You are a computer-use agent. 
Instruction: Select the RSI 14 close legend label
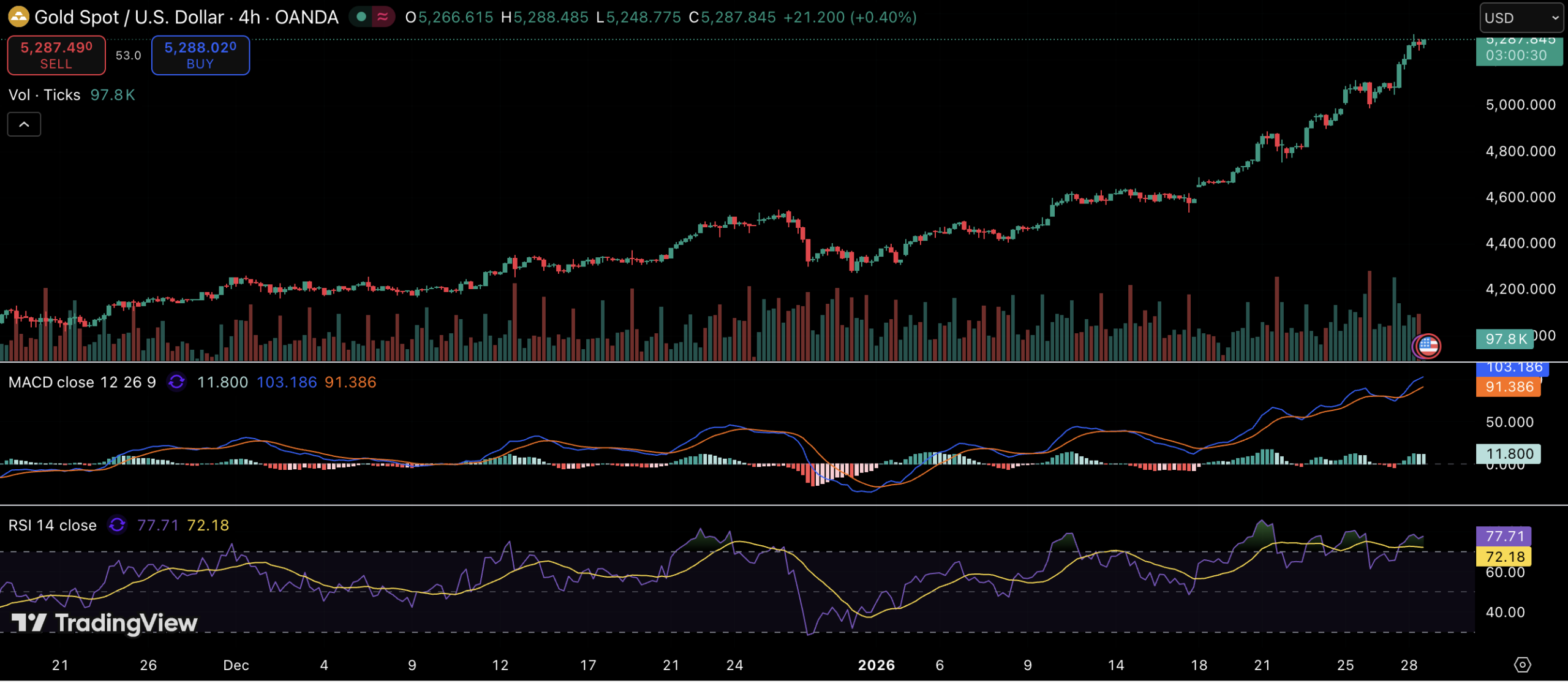(x=53, y=525)
